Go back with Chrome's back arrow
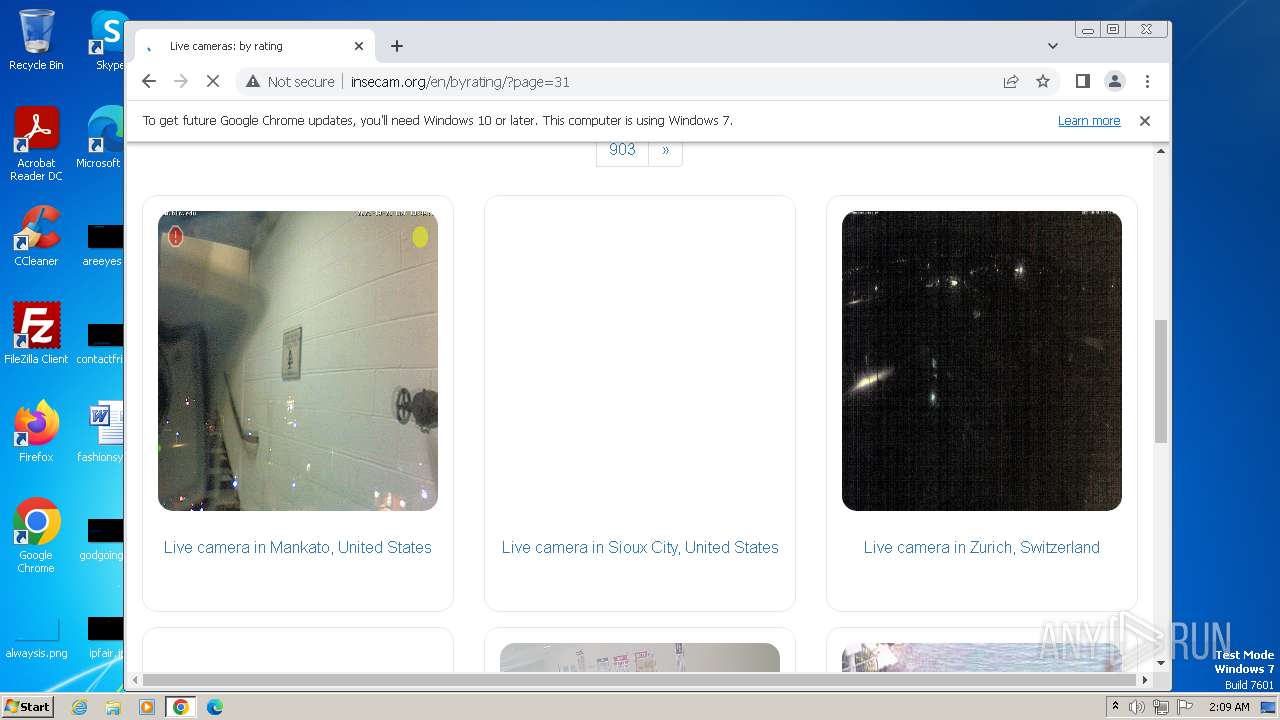 [149, 81]
